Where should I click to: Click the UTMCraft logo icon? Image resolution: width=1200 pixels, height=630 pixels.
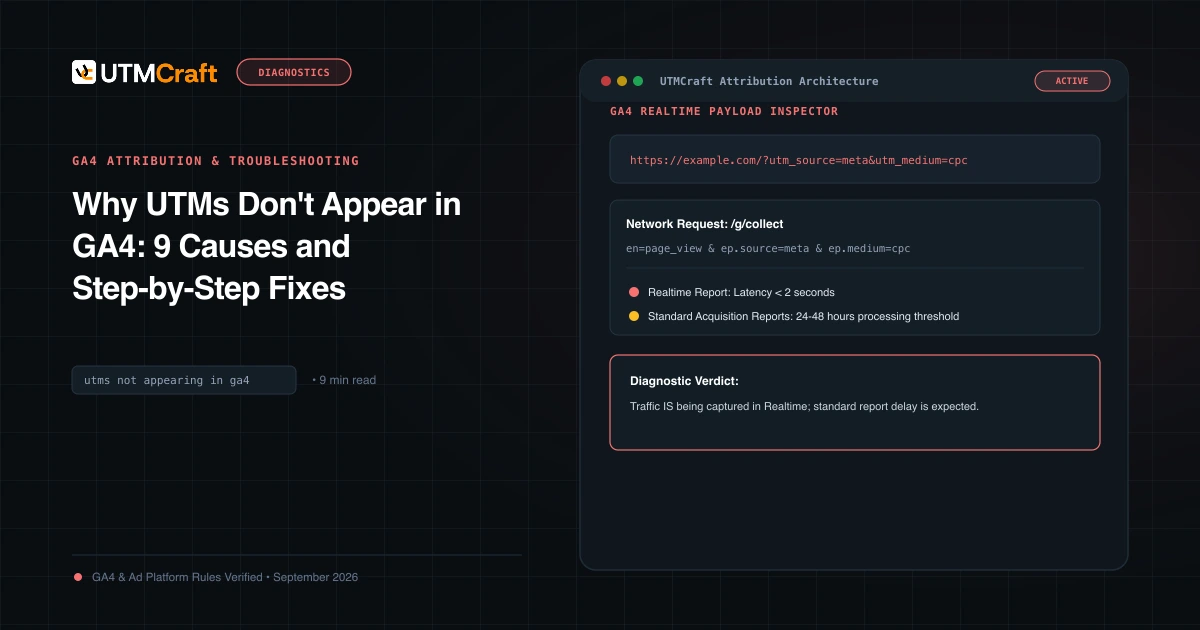tap(84, 72)
